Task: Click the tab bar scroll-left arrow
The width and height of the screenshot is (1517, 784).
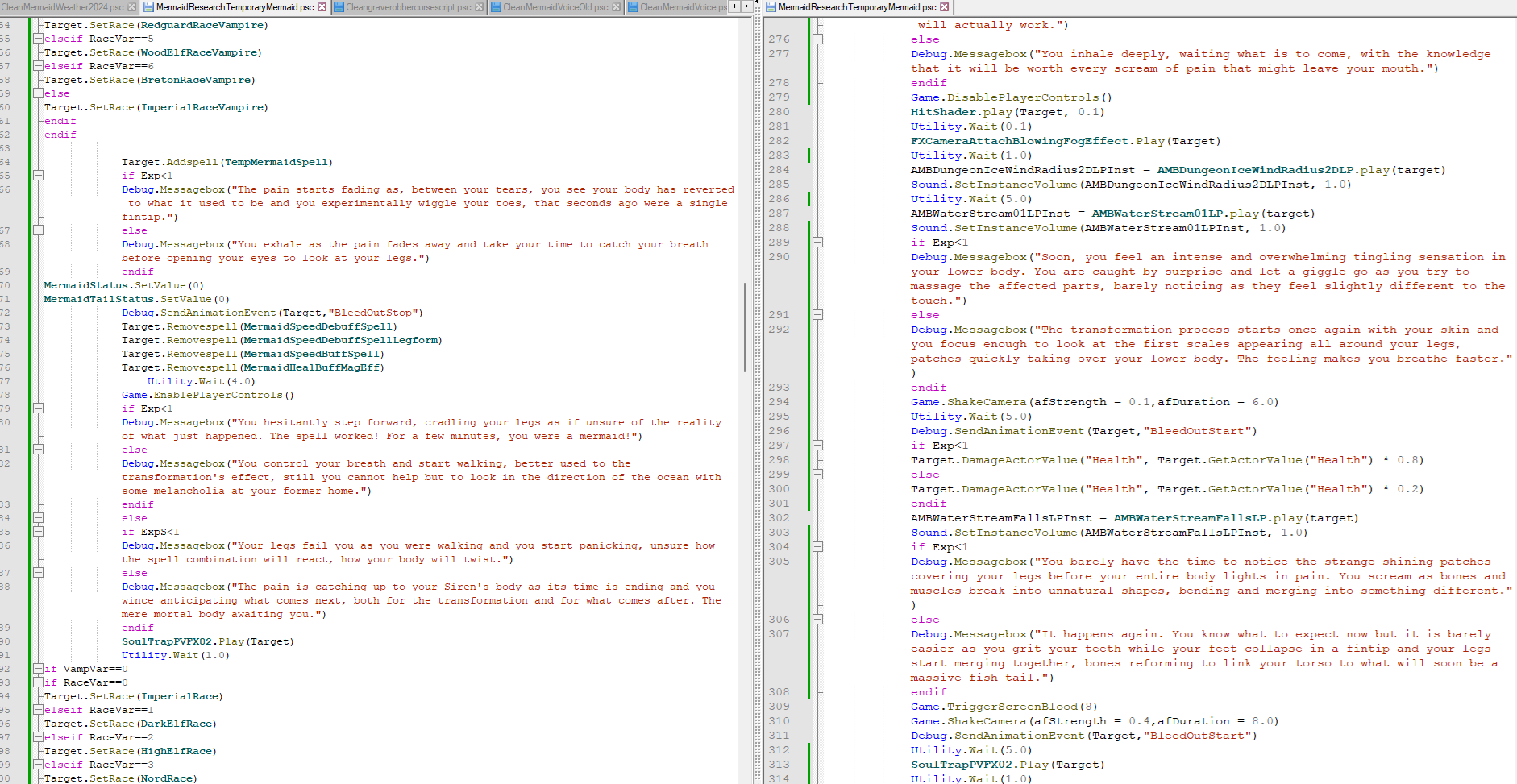Action: (x=734, y=6)
